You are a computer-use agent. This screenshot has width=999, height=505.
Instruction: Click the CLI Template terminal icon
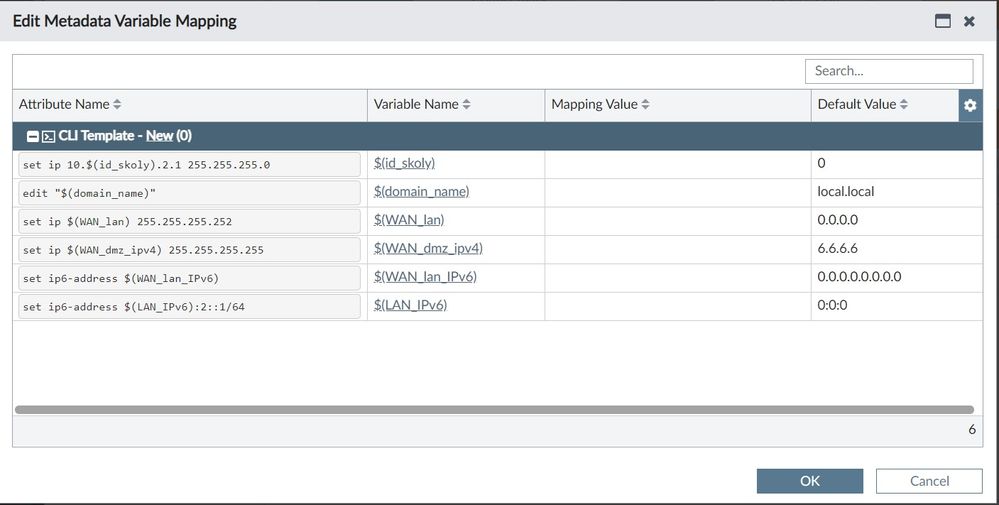tap(48, 136)
